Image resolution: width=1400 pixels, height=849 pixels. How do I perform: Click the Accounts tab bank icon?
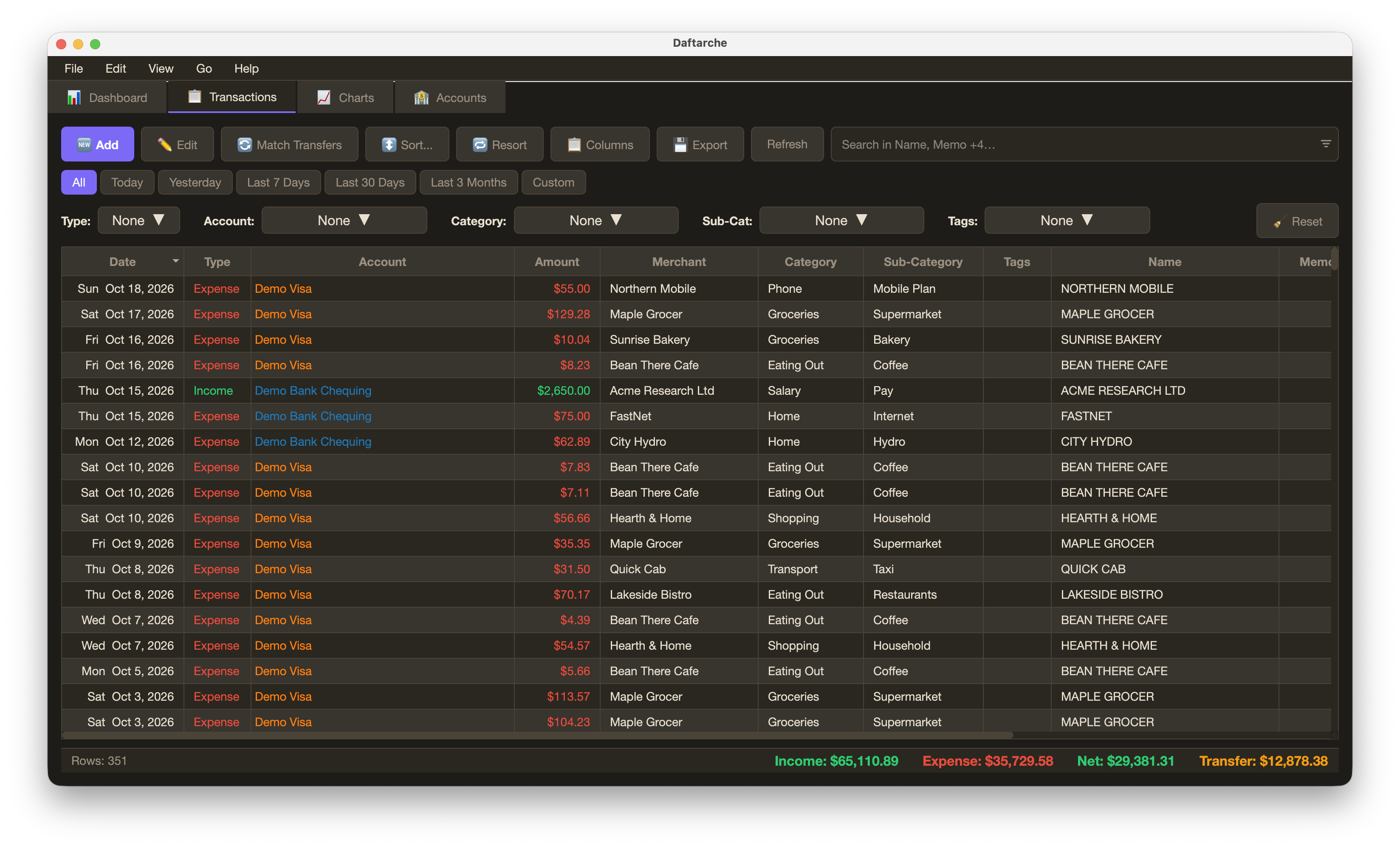(422, 98)
